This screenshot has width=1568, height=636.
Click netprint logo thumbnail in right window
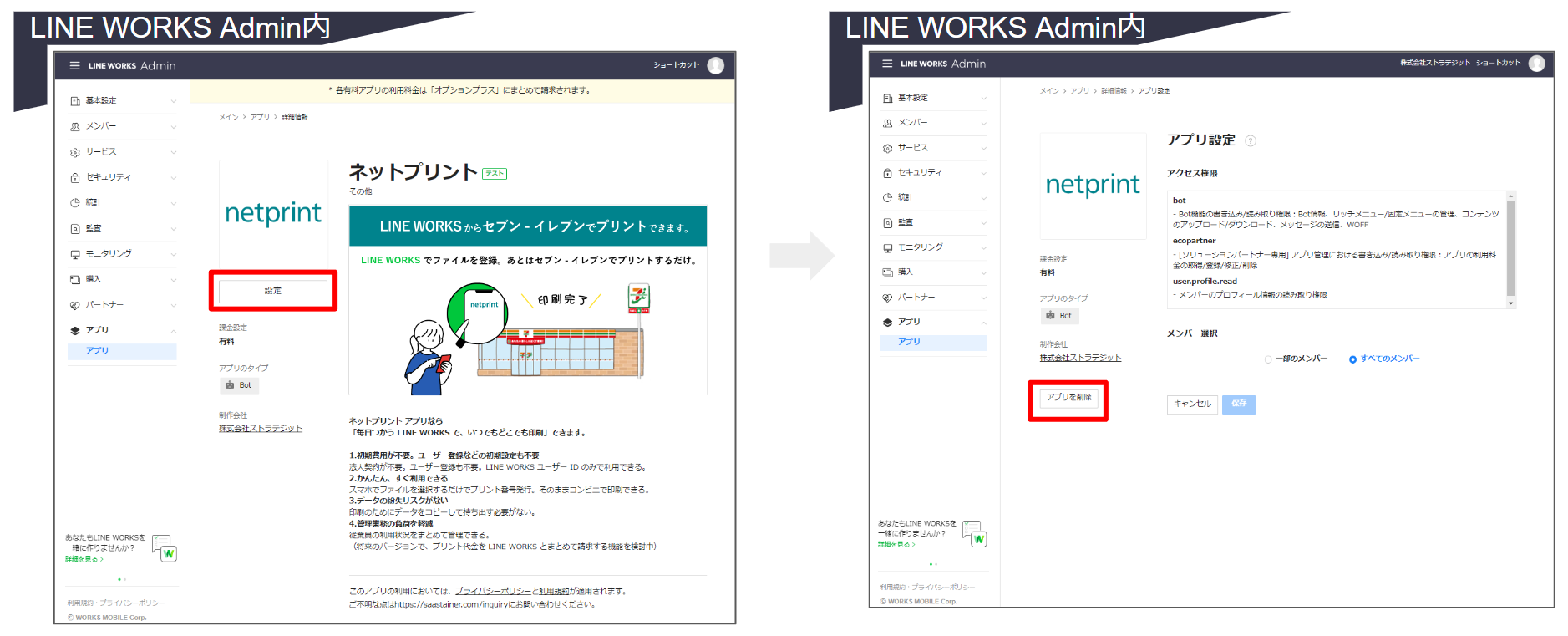(x=1093, y=186)
